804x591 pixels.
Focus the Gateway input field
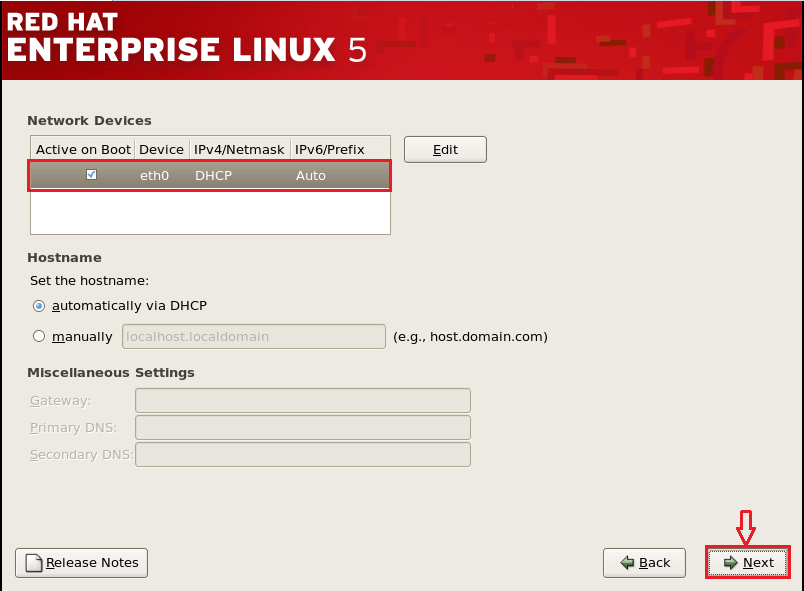tap(302, 401)
